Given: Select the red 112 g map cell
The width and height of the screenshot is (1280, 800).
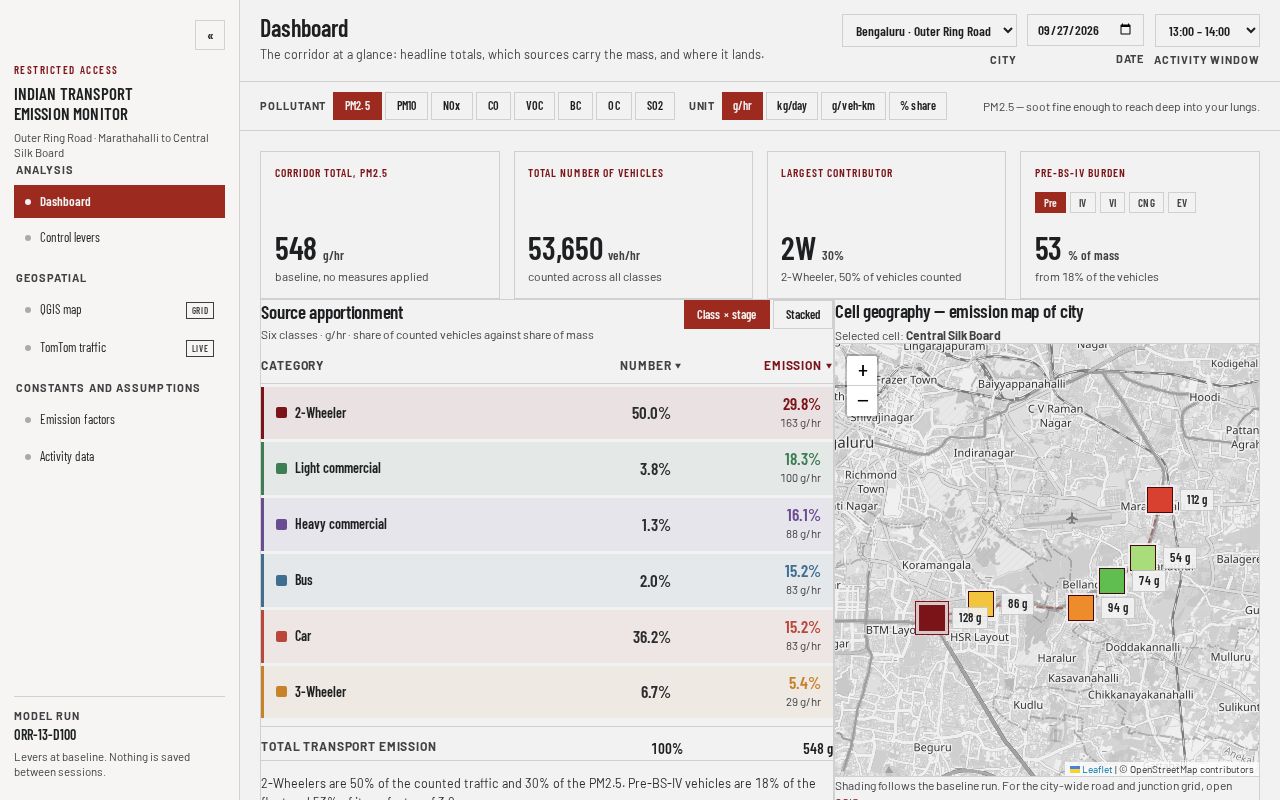Looking at the screenshot, I should [x=1160, y=500].
